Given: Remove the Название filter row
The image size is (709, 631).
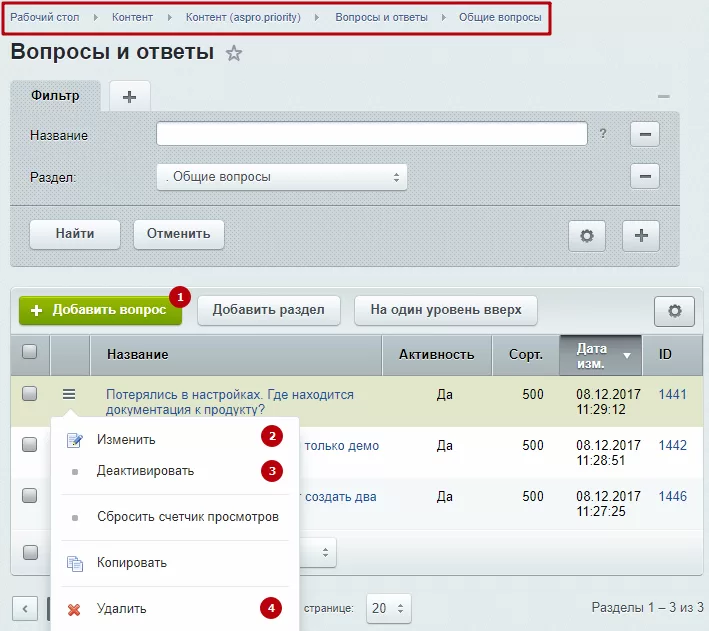Looking at the screenshot, I should [x=645, y=134].
